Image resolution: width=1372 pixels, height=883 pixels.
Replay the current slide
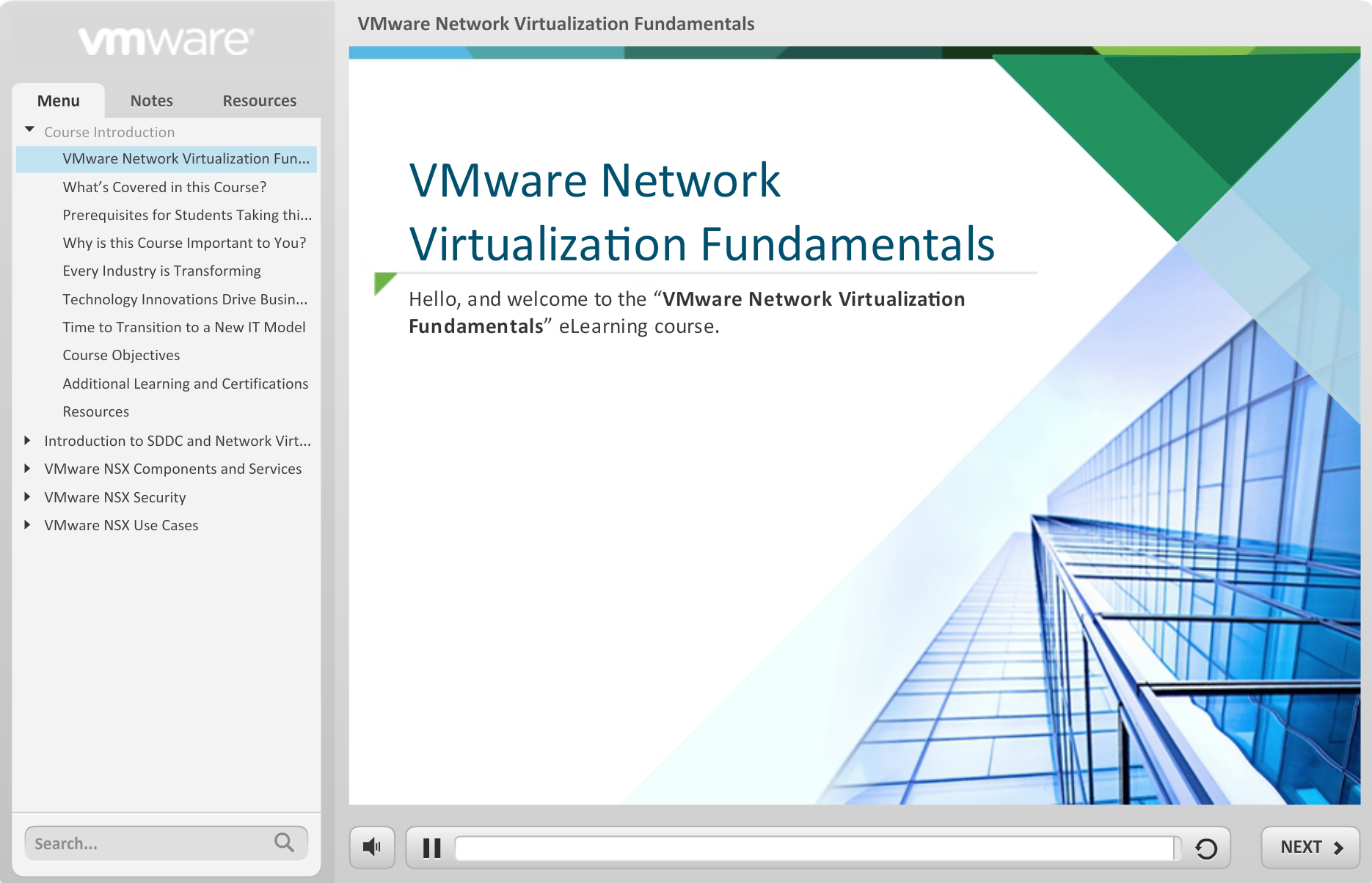click(x=1206, y=849)
